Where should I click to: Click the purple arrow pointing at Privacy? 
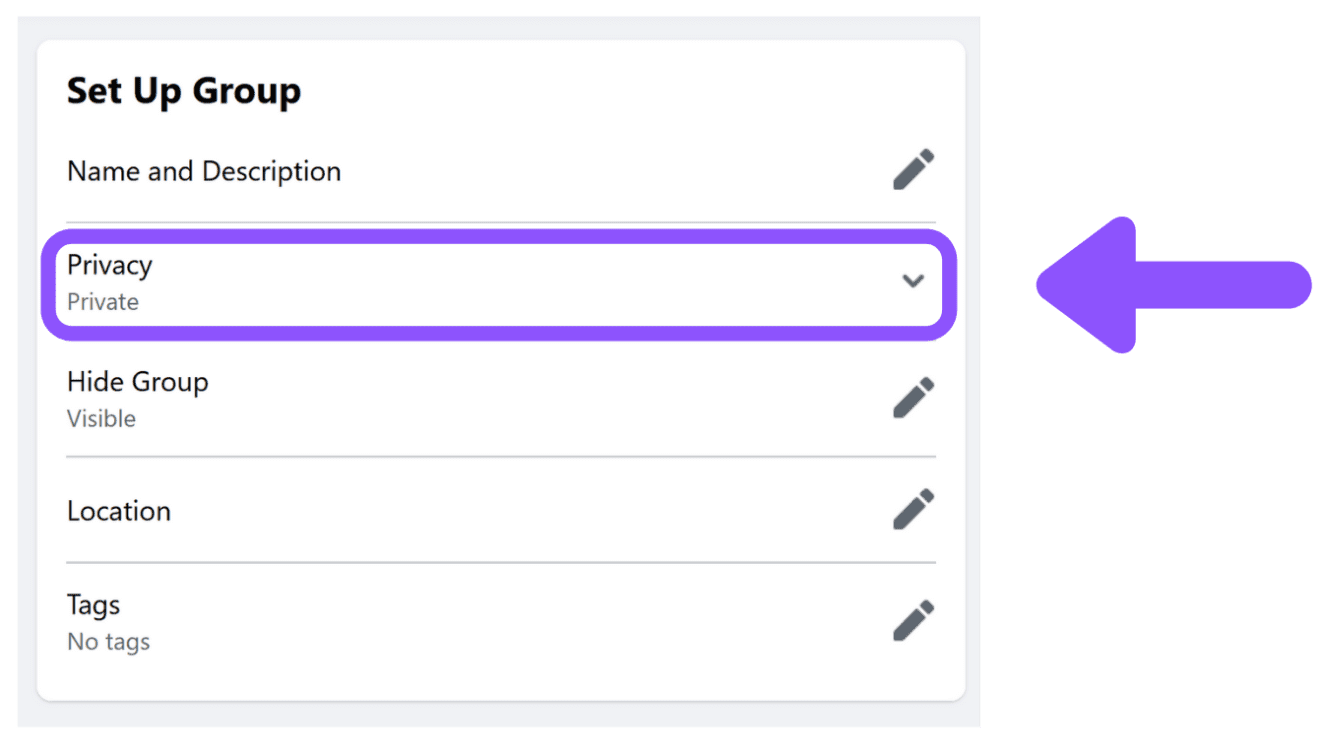pyautogui.click(x=1173, y=285)
